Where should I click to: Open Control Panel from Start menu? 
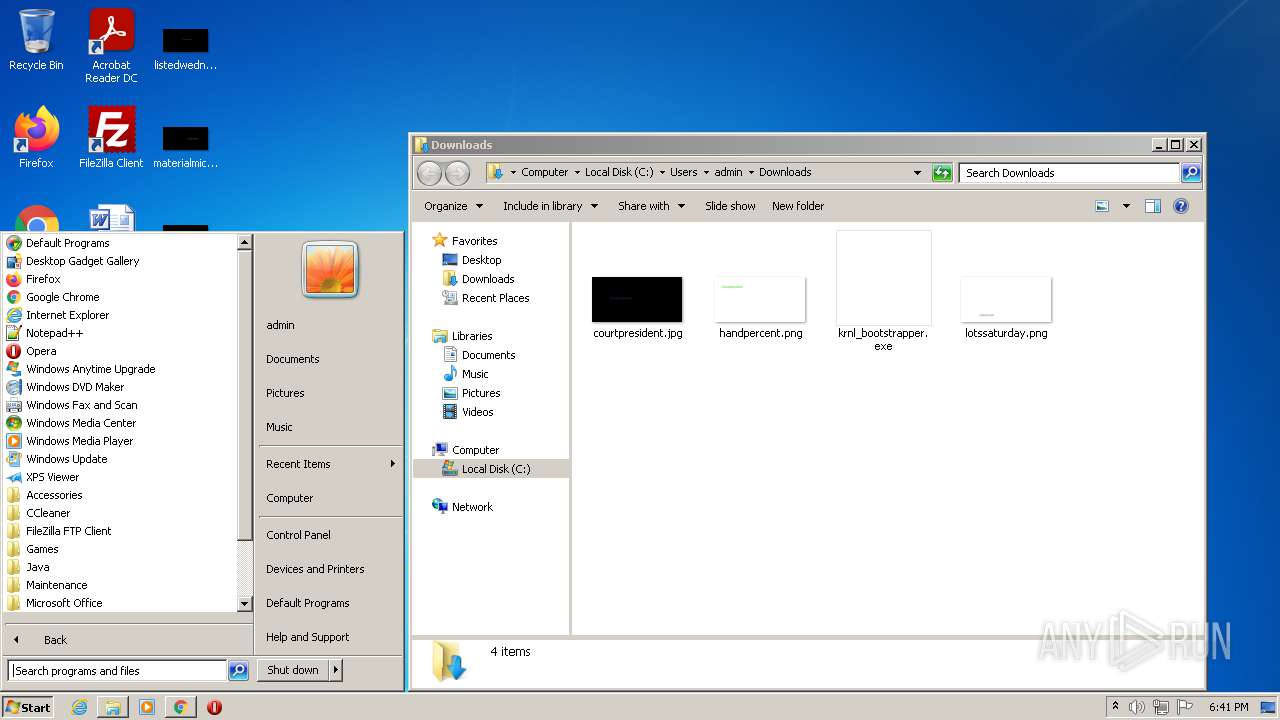coord(298,535)
